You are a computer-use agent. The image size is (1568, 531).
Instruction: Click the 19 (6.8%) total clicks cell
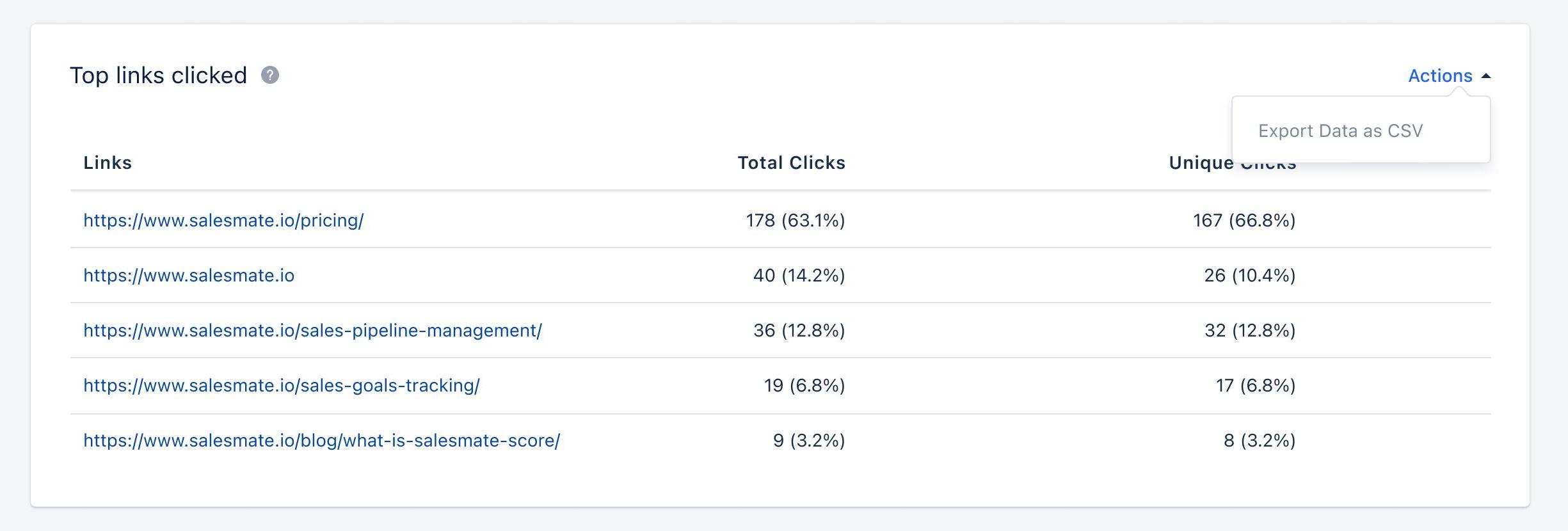(804, 385)
